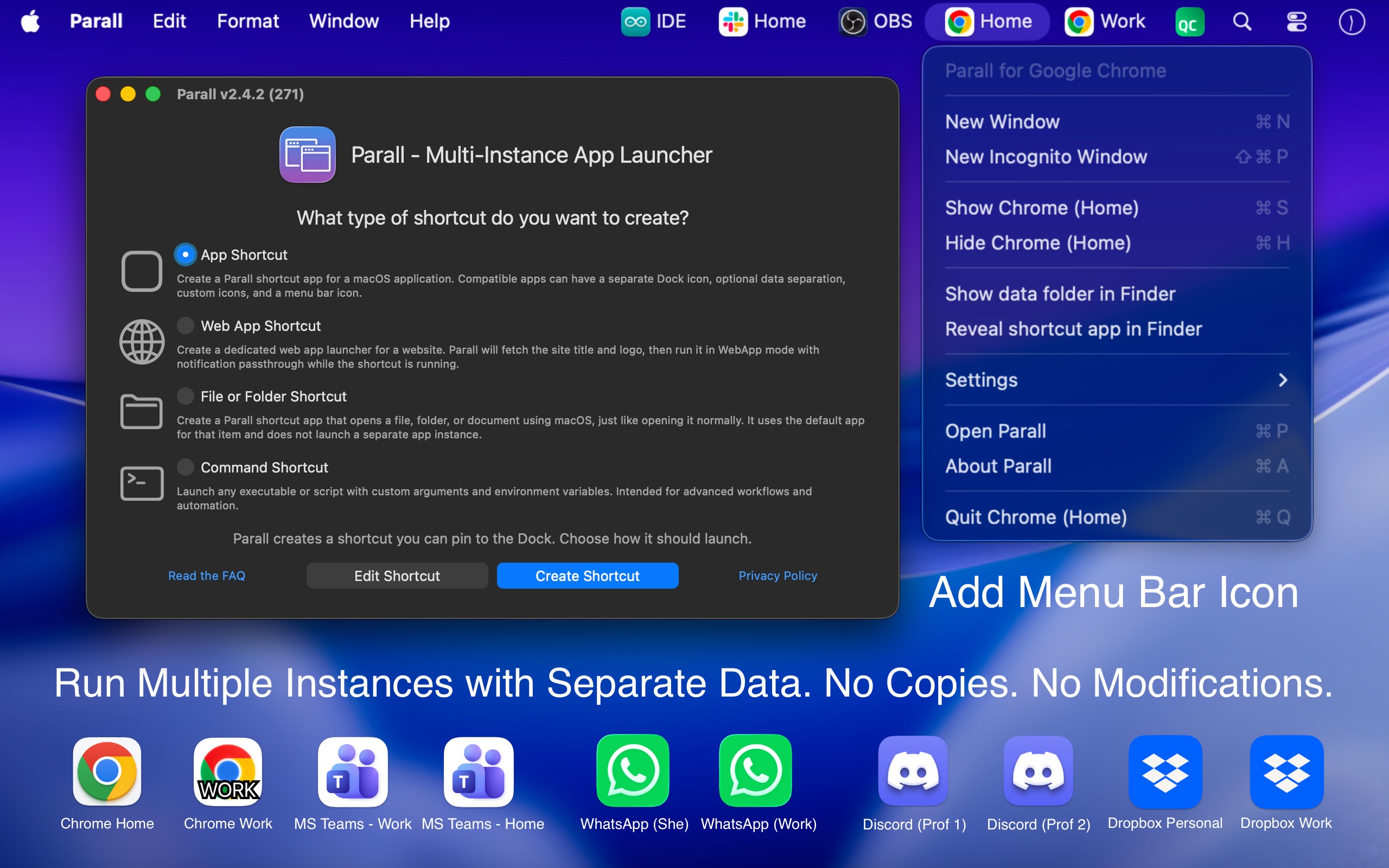Open the Apple menu
The height and width of the screenshot is (868, 1389).
[30, 21]
